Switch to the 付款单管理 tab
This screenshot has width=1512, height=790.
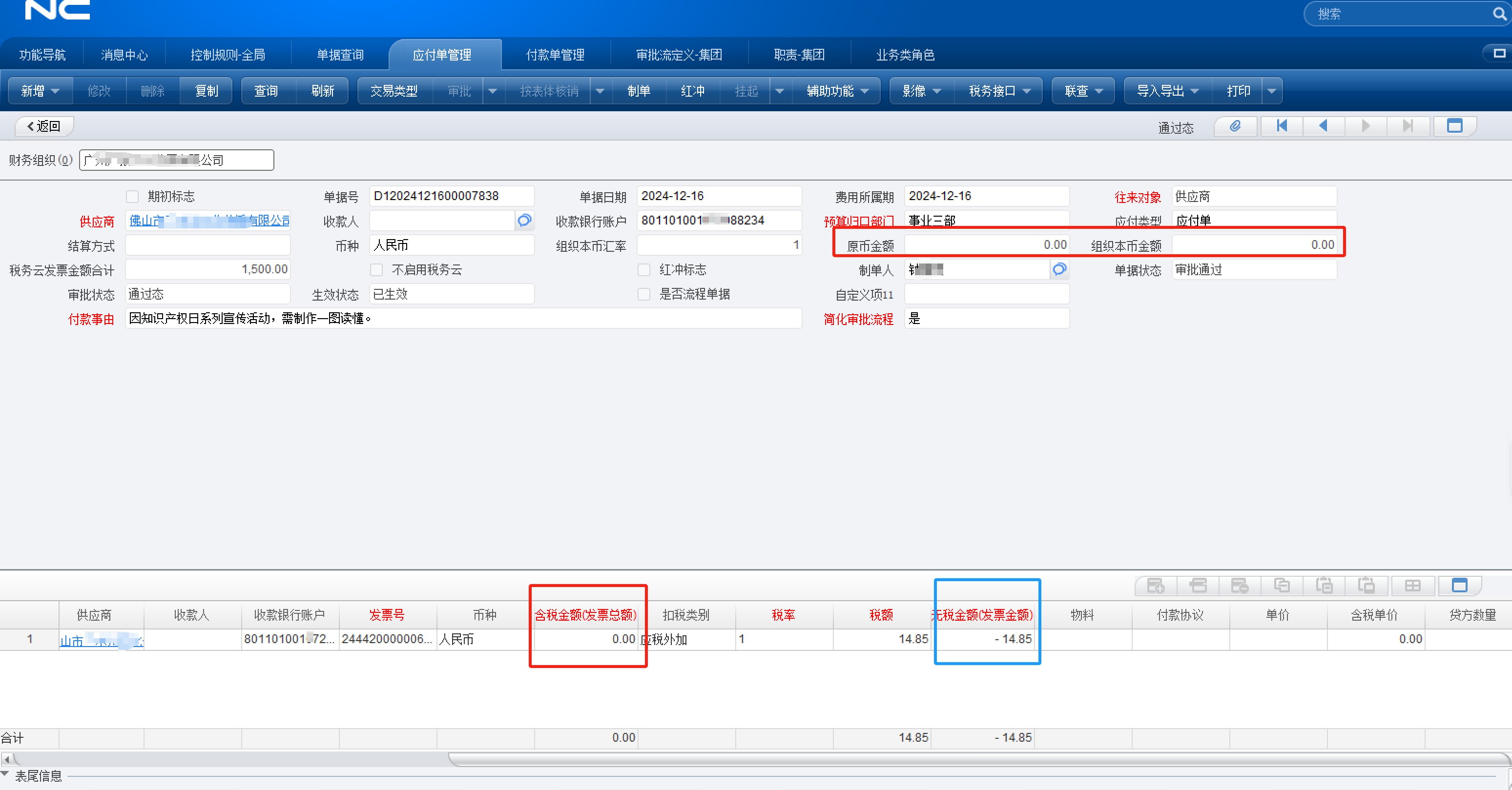click(x=555, y=55)
